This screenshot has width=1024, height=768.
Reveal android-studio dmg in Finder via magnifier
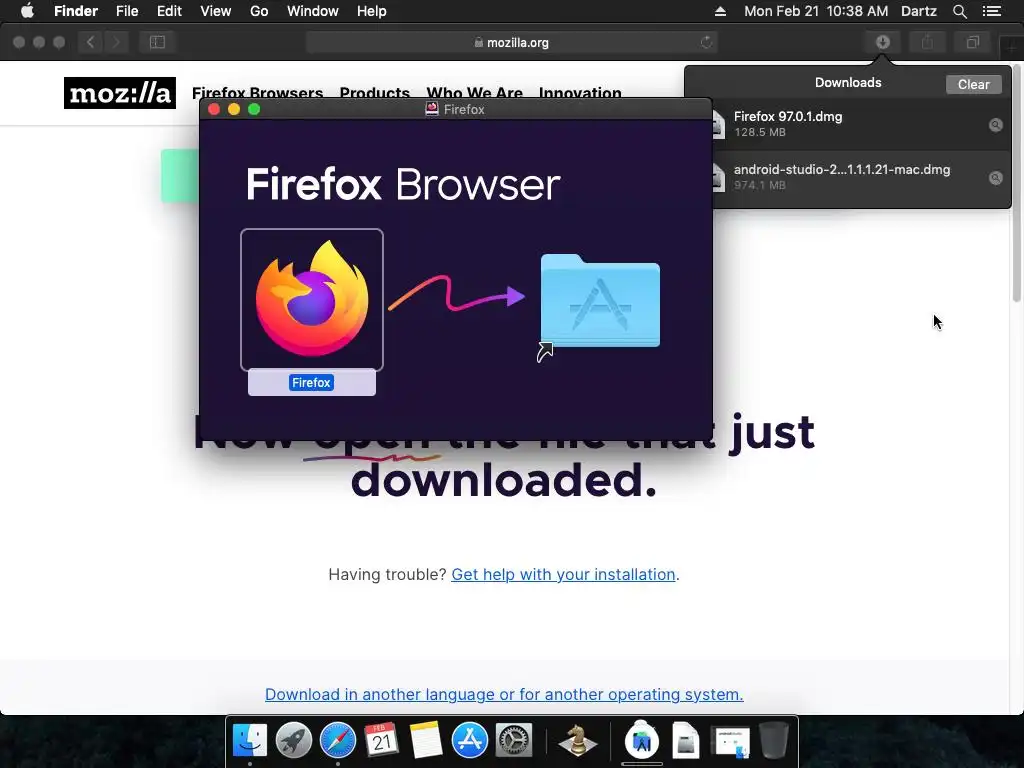[x=995, y=178]
